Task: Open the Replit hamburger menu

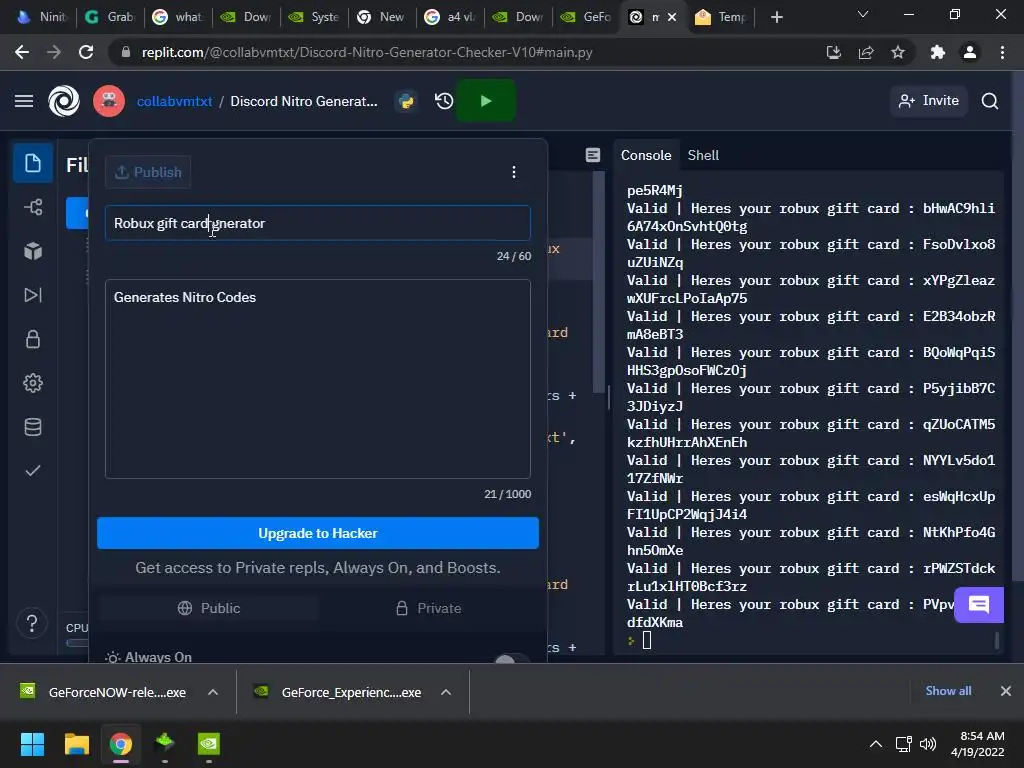Action: tap(24, 101)
